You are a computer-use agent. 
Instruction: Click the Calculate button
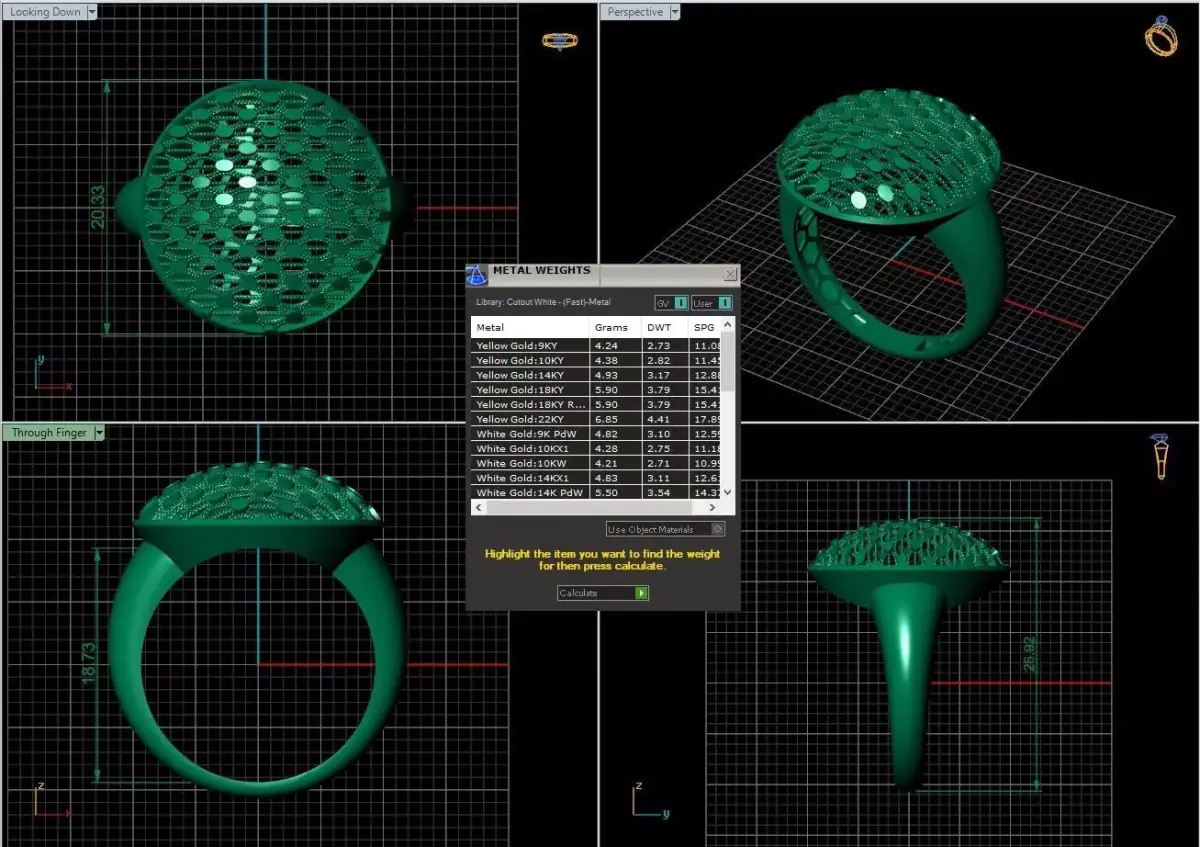603,593
